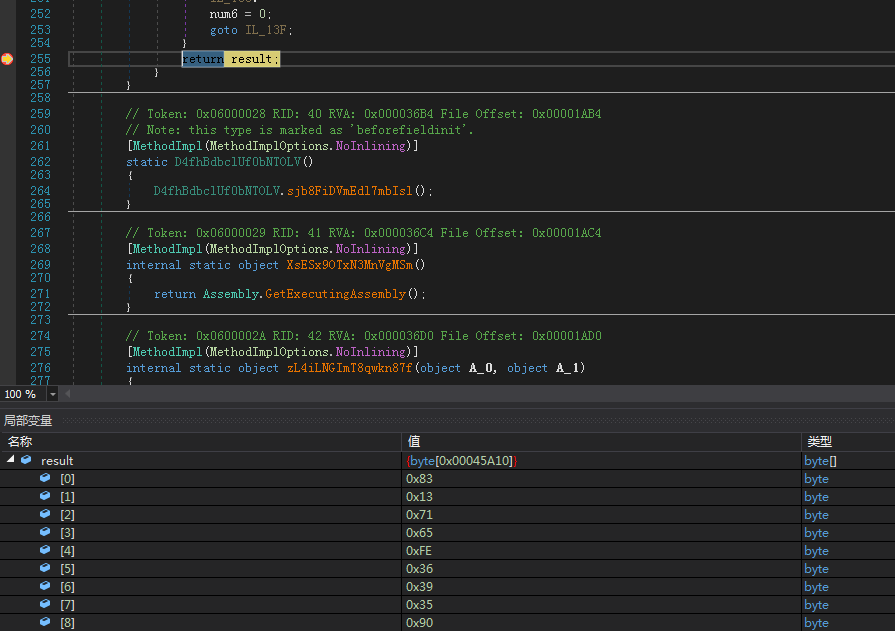Click the result identifier on line 255
Image resolution: width=895 pixels, height=631 pixels.
(x=251, y=59)
